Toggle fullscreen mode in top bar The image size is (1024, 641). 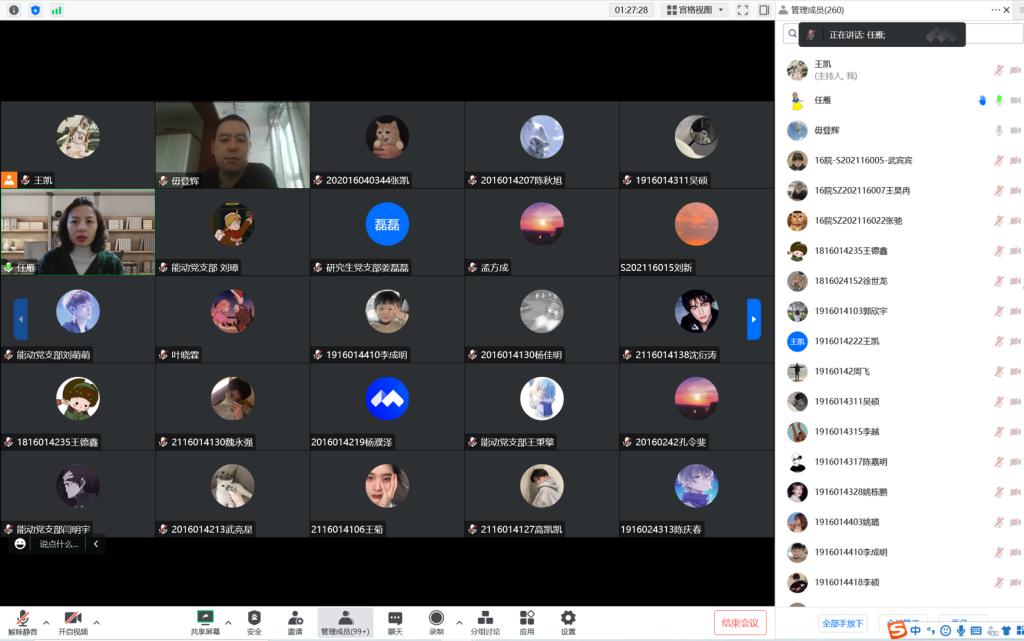pos(743,10)
